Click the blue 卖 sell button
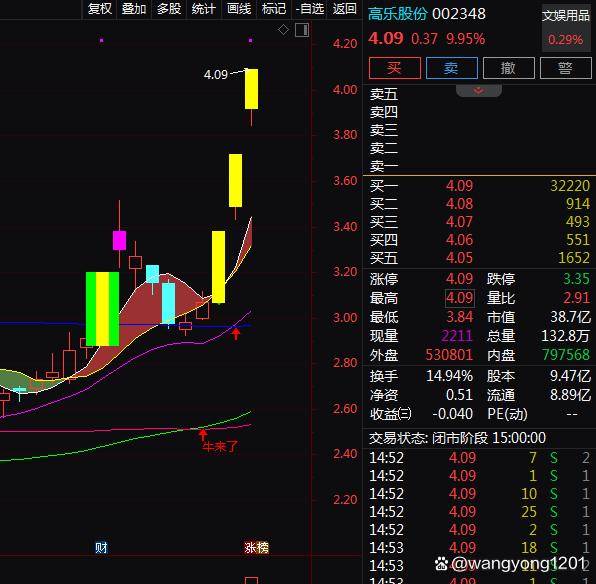Screen dimensions: 596x584 pyautogui.click(x=452, y=68)
